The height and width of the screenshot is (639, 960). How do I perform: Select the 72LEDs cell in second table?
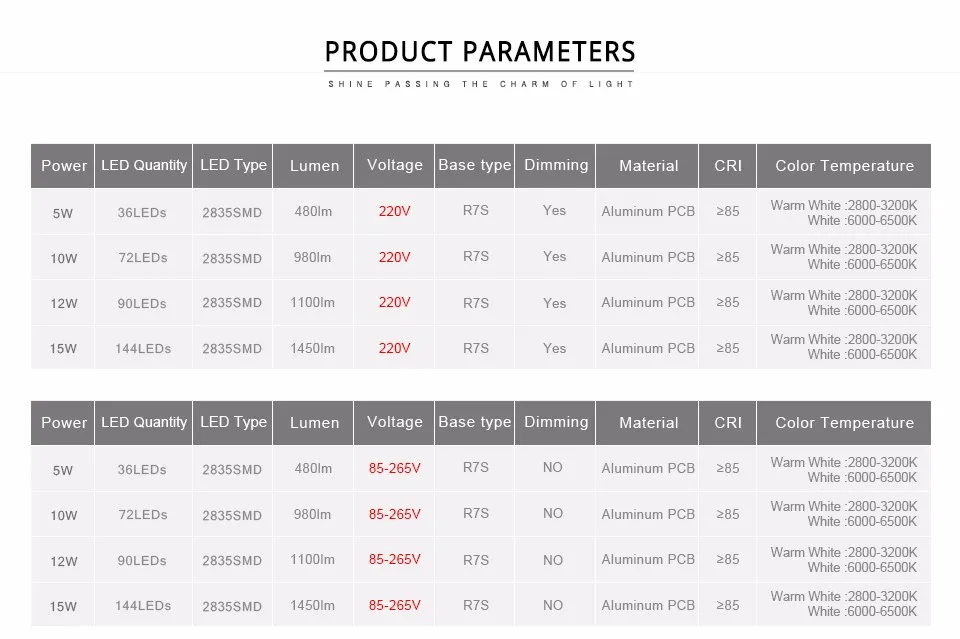[143, 515]
